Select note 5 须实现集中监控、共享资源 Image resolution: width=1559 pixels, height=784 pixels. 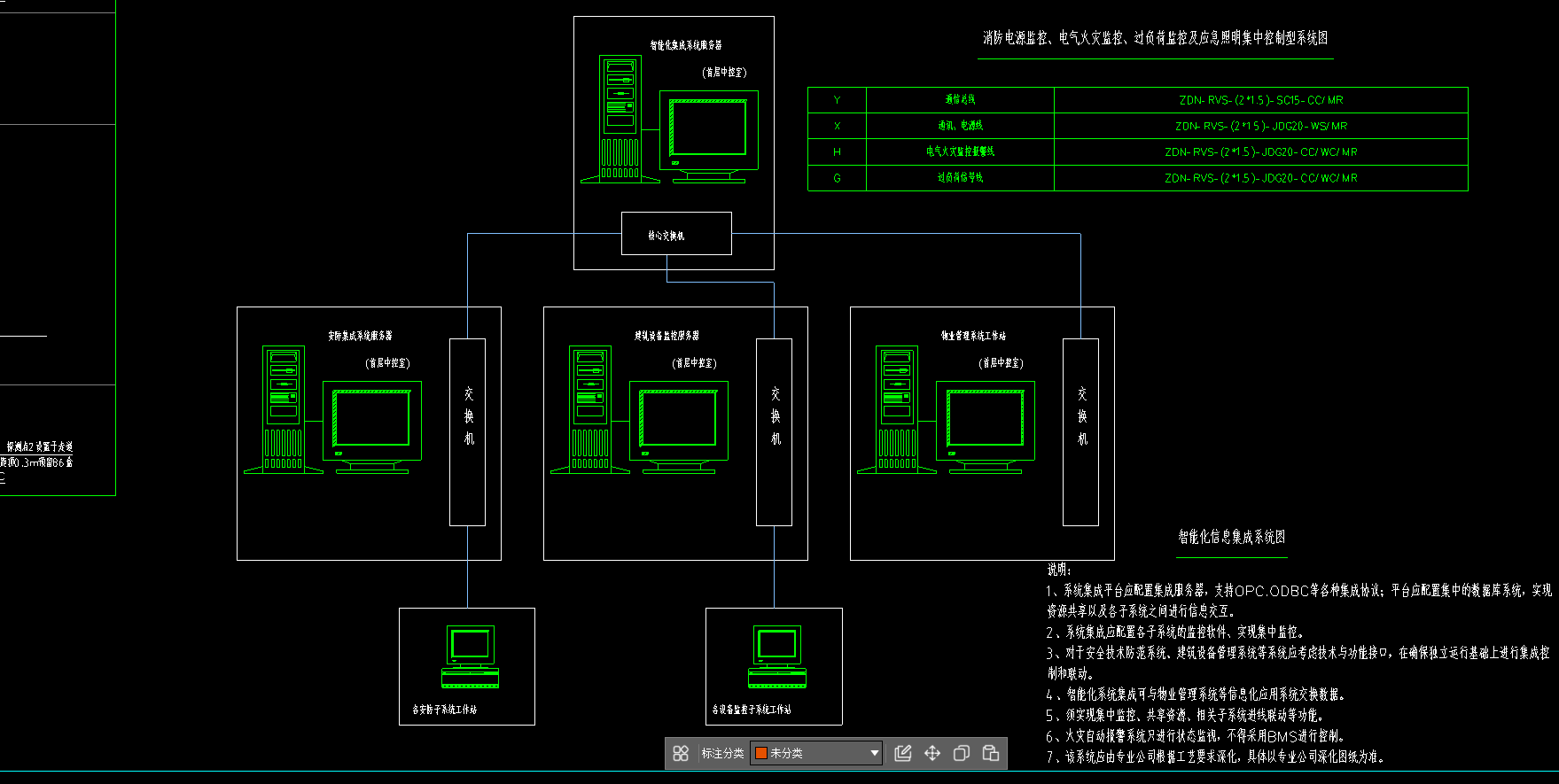(x=1185, y=715)
